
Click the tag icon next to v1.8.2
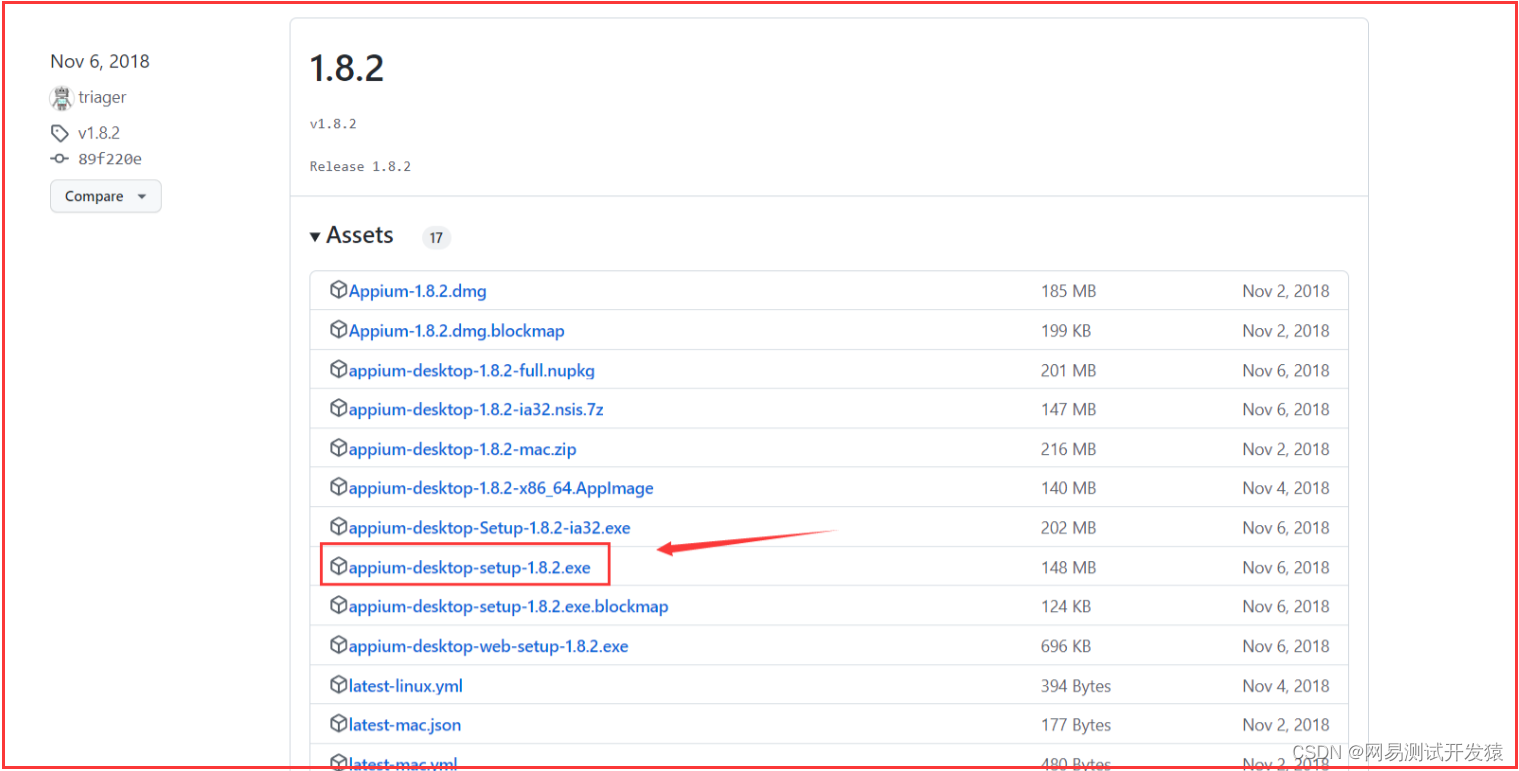point(60,133)
